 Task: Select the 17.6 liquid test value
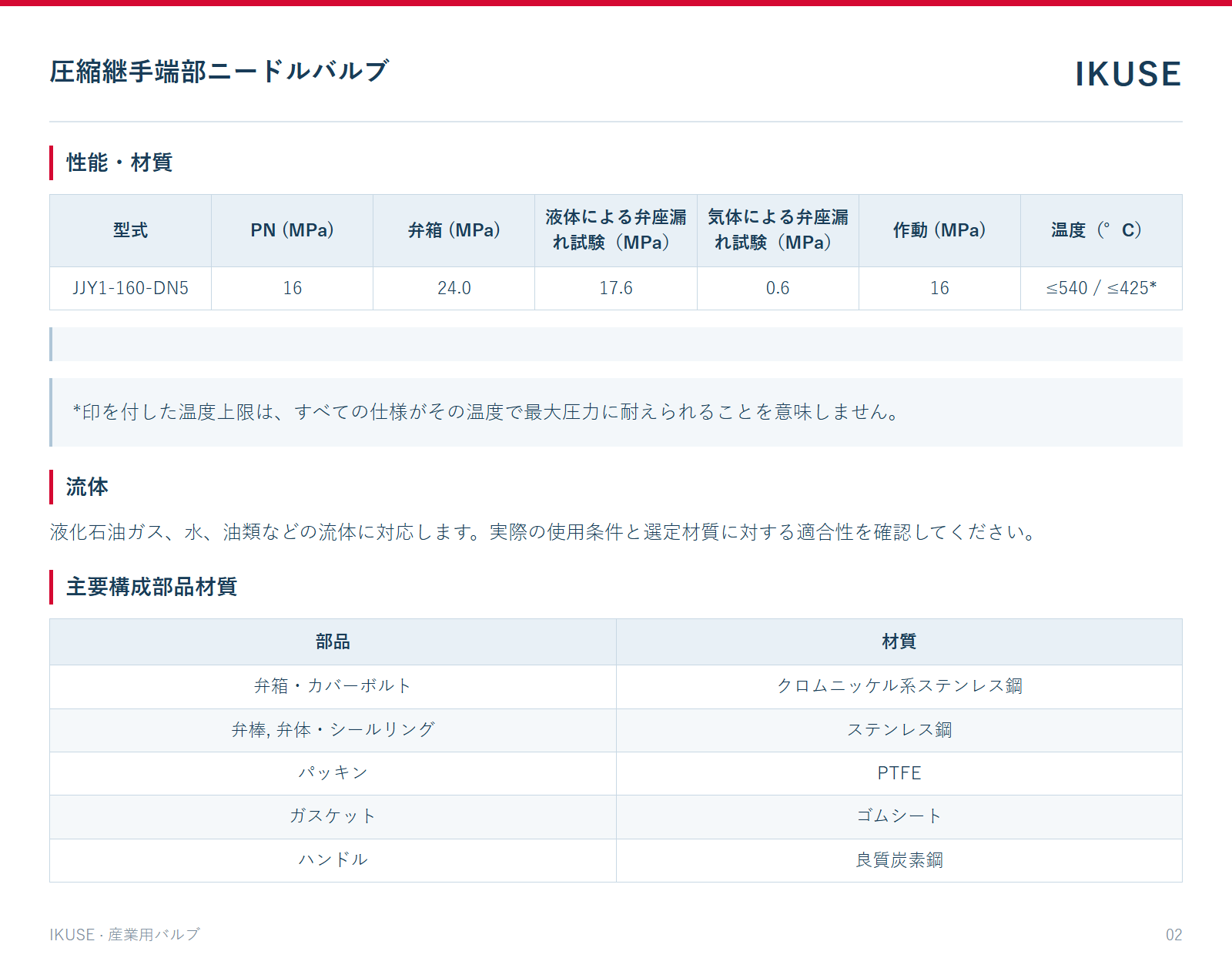coord(616,288)
